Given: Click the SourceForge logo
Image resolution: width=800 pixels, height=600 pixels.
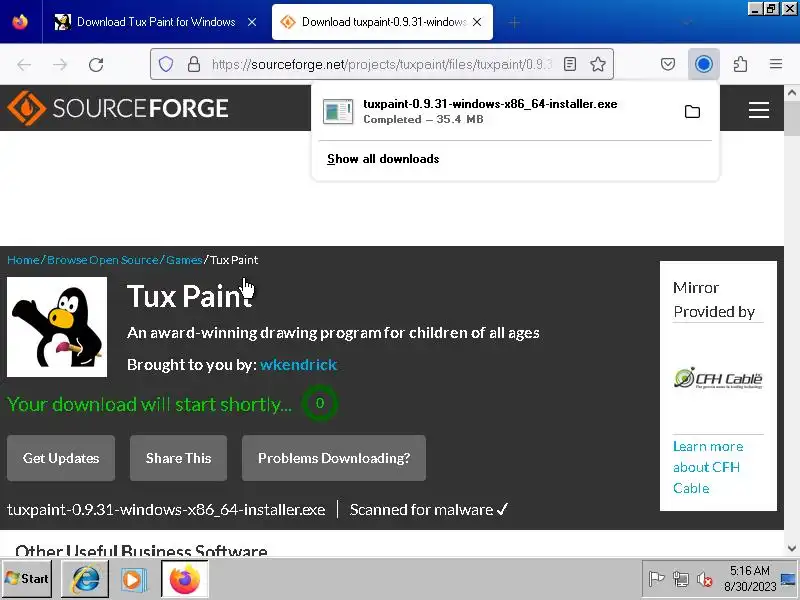Looking at the screenshot, I should pos(118,108).
